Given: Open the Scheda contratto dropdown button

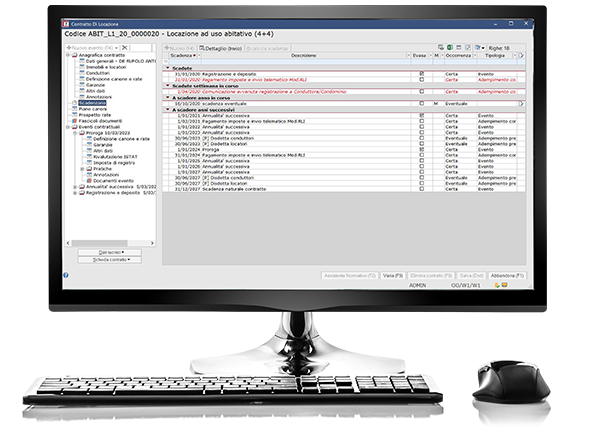Looking at the screenshot, I should pos(108,259).
